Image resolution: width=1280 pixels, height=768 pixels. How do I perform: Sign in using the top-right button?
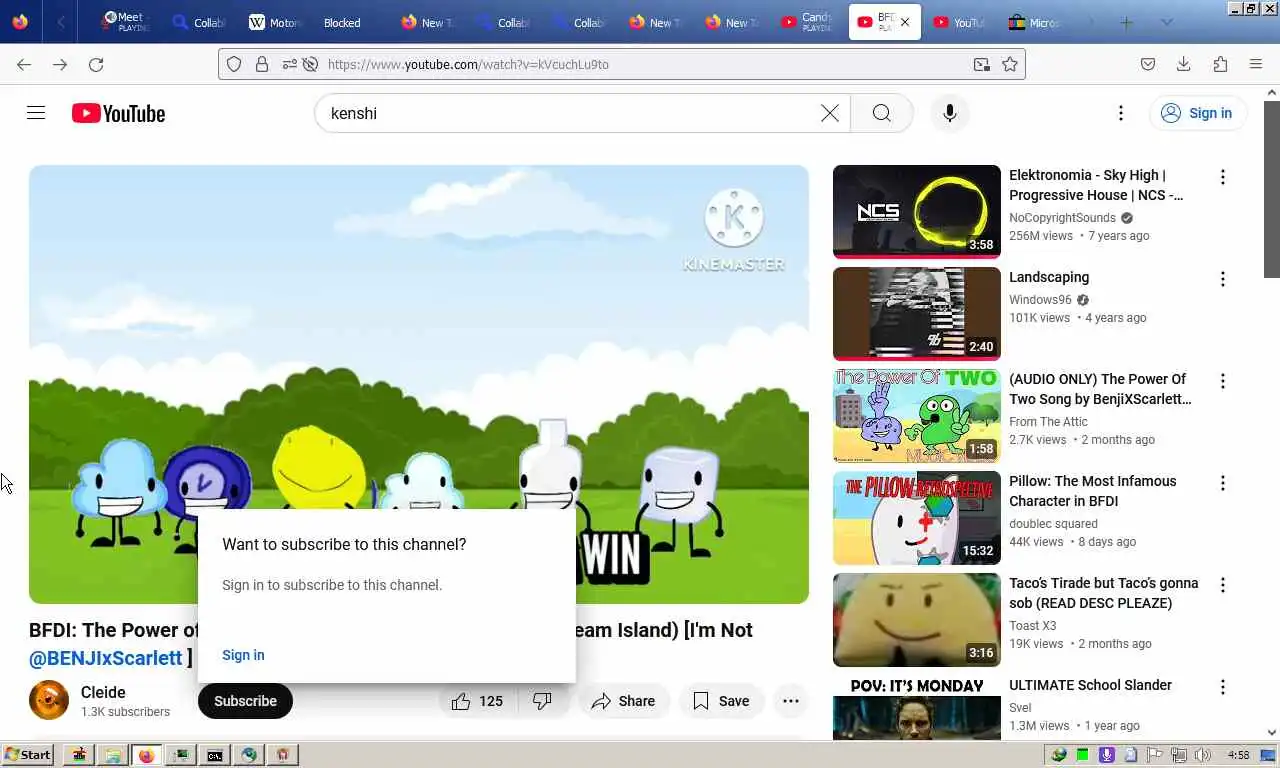(1197, 113)
